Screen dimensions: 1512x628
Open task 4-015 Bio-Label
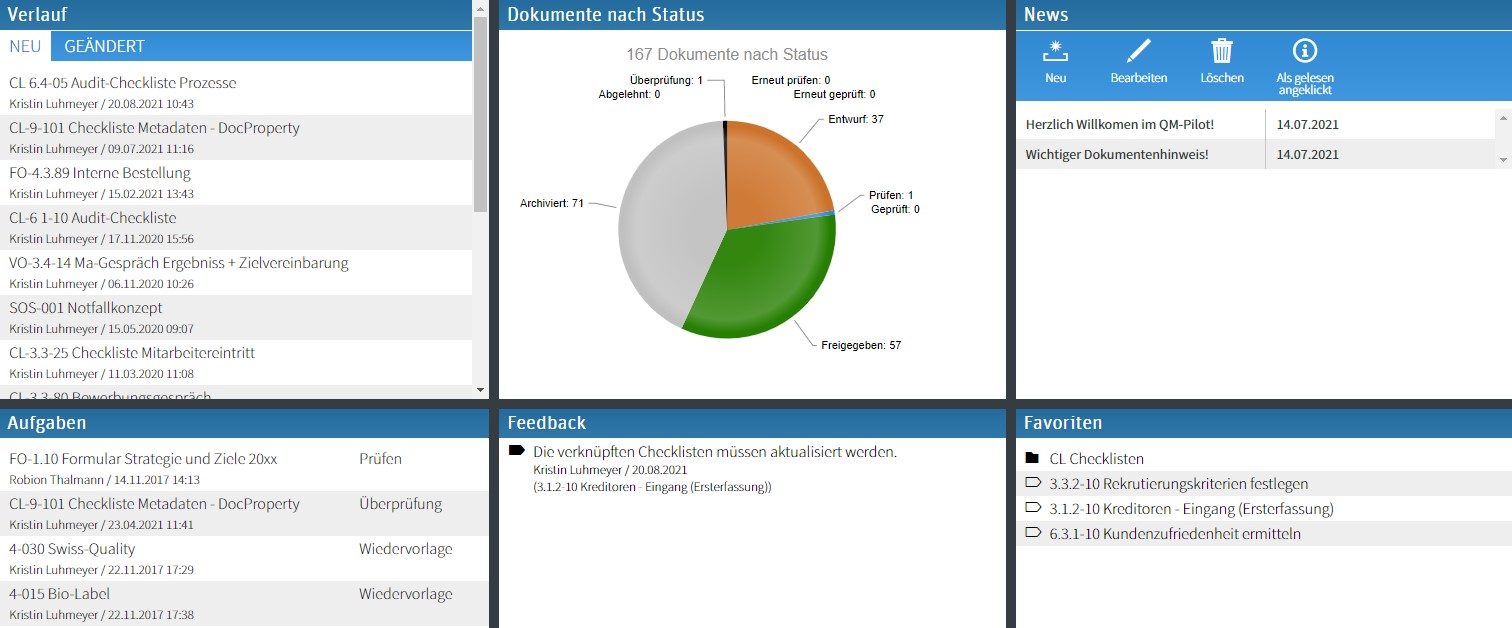click(x=59, y=594)
